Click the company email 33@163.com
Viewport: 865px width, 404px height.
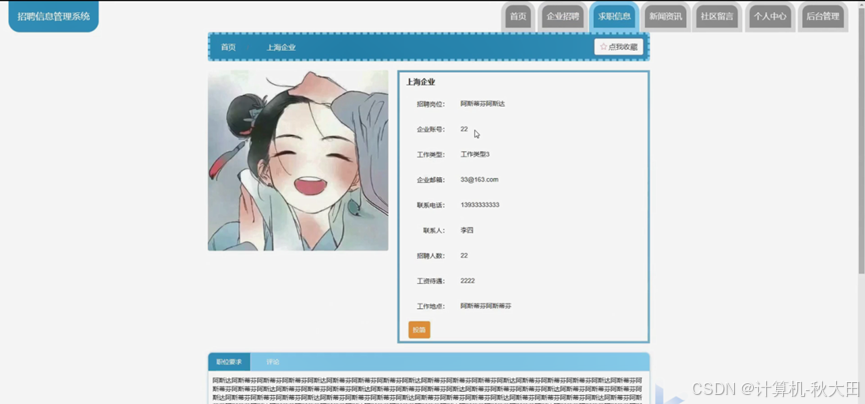point(479,180)
